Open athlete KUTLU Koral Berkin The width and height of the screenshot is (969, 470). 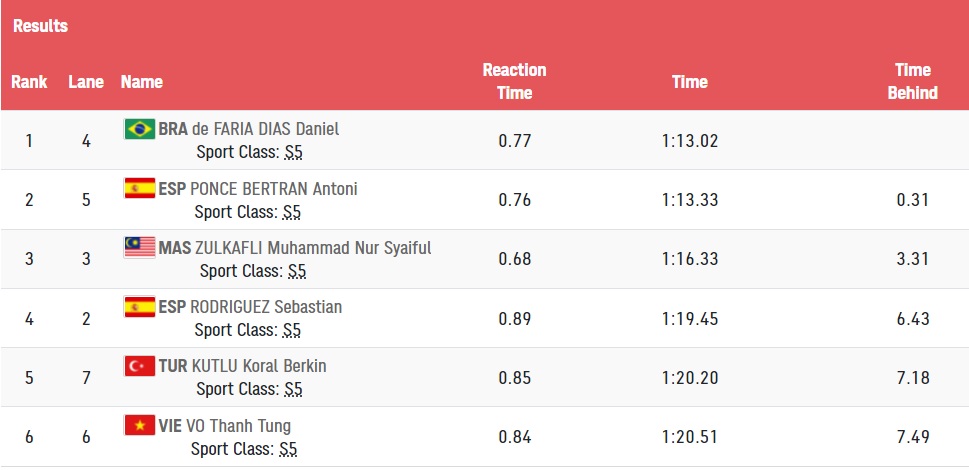[x=259, y=366]
